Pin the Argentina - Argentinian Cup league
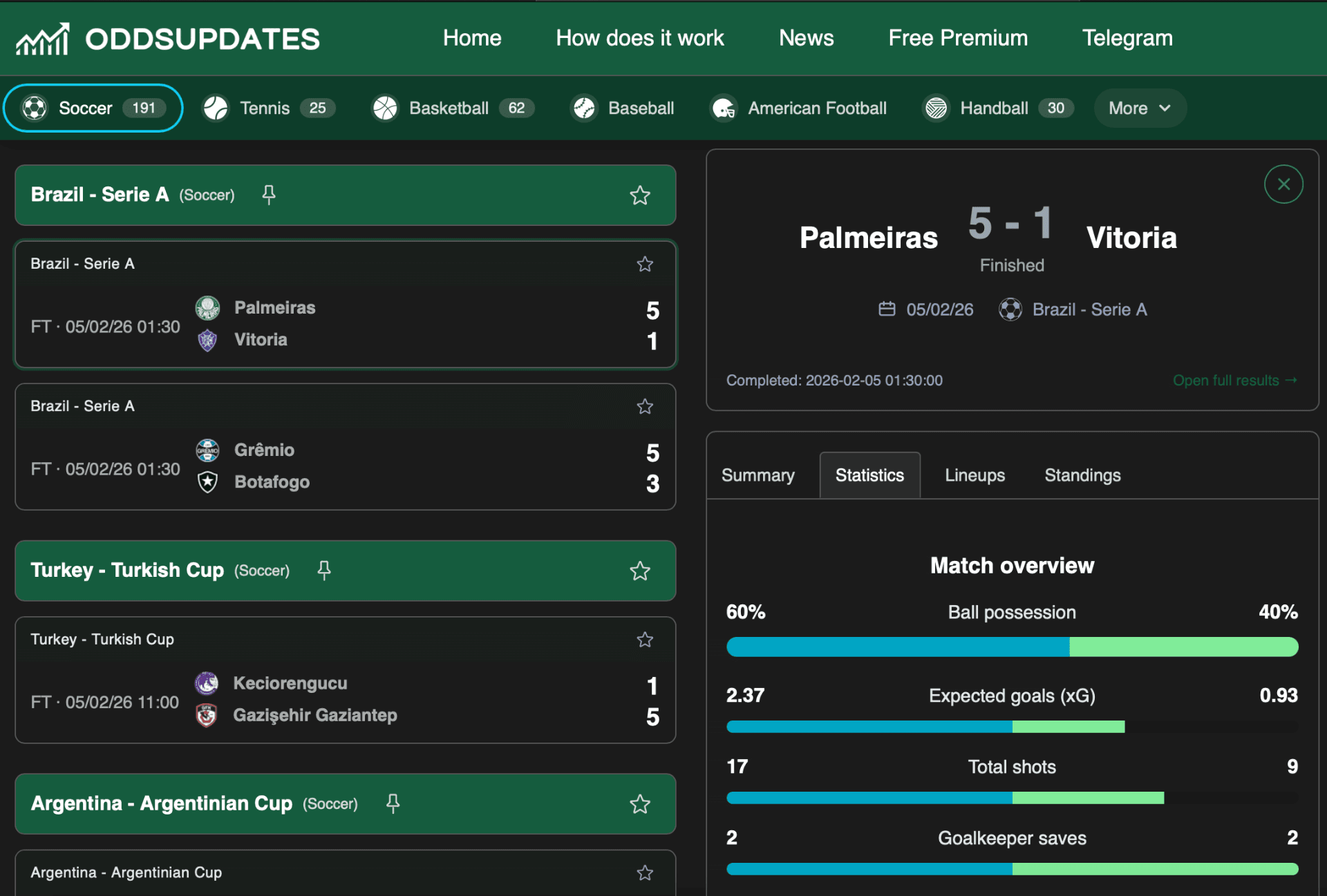 tap(393, 803)
